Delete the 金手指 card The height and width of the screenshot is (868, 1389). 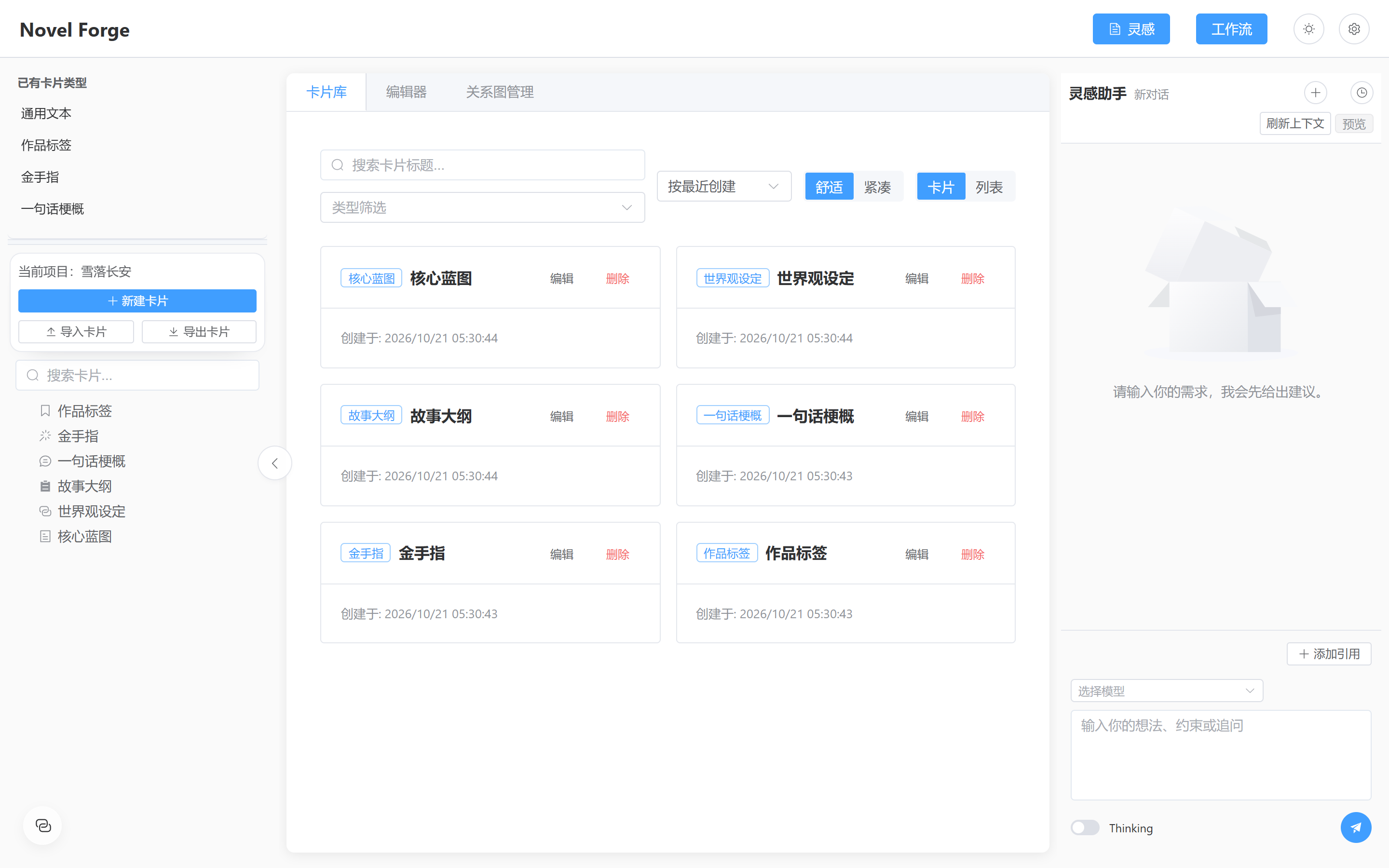618,554
